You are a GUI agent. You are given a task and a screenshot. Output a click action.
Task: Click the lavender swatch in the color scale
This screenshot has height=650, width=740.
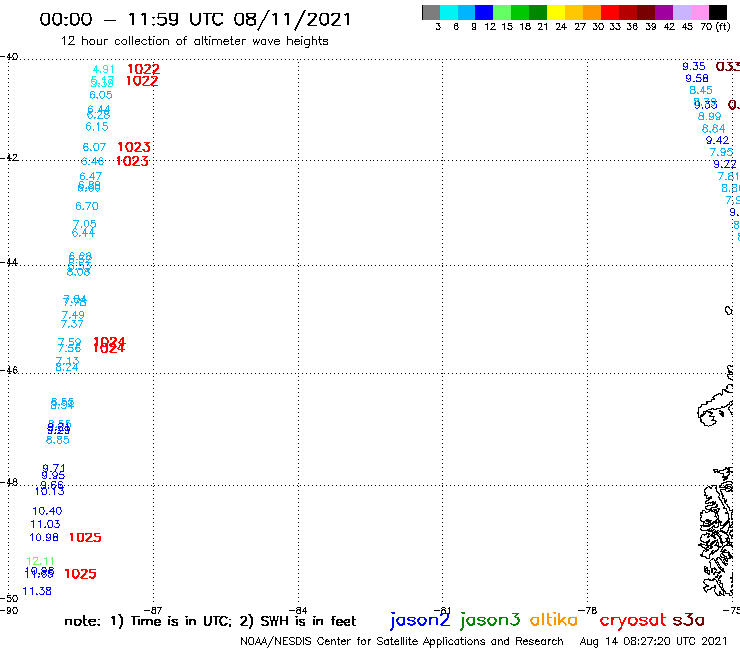681,12
